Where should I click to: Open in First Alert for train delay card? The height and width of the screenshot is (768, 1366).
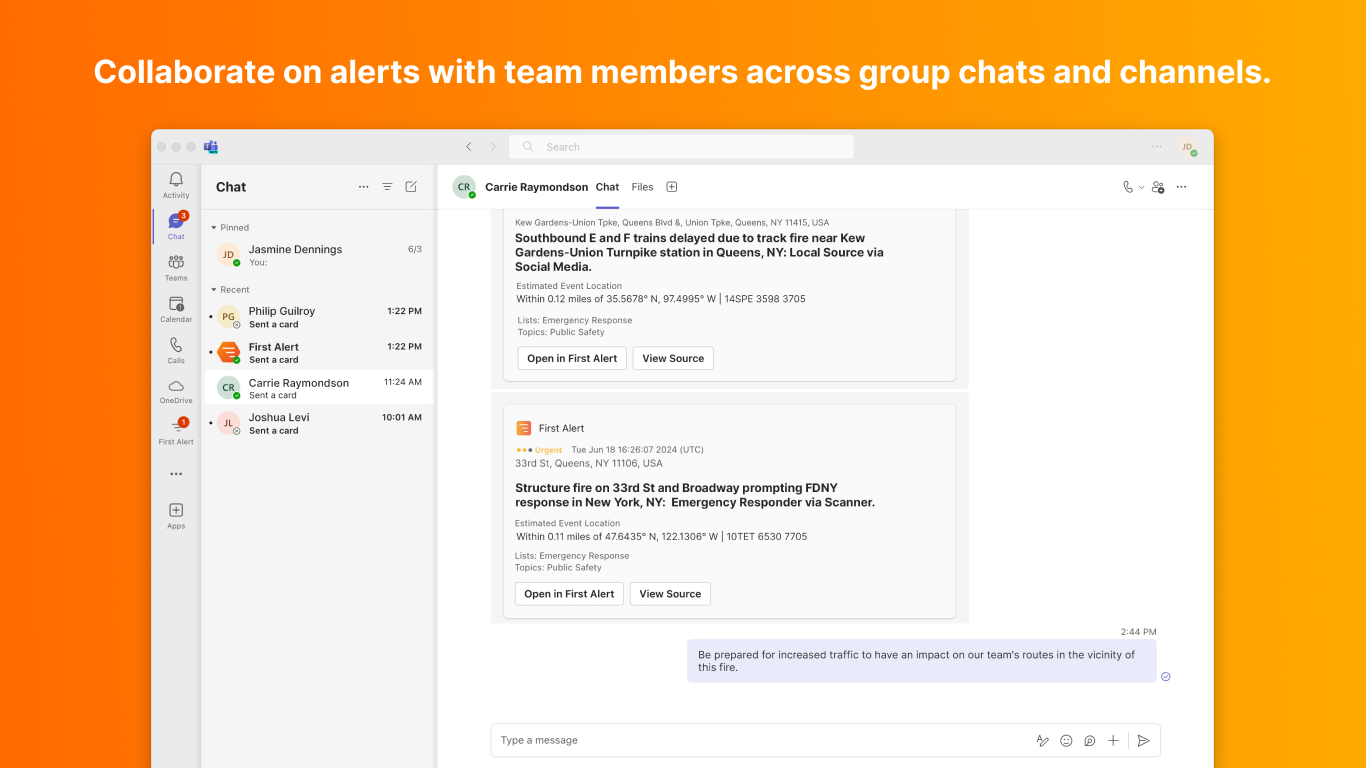572,358
